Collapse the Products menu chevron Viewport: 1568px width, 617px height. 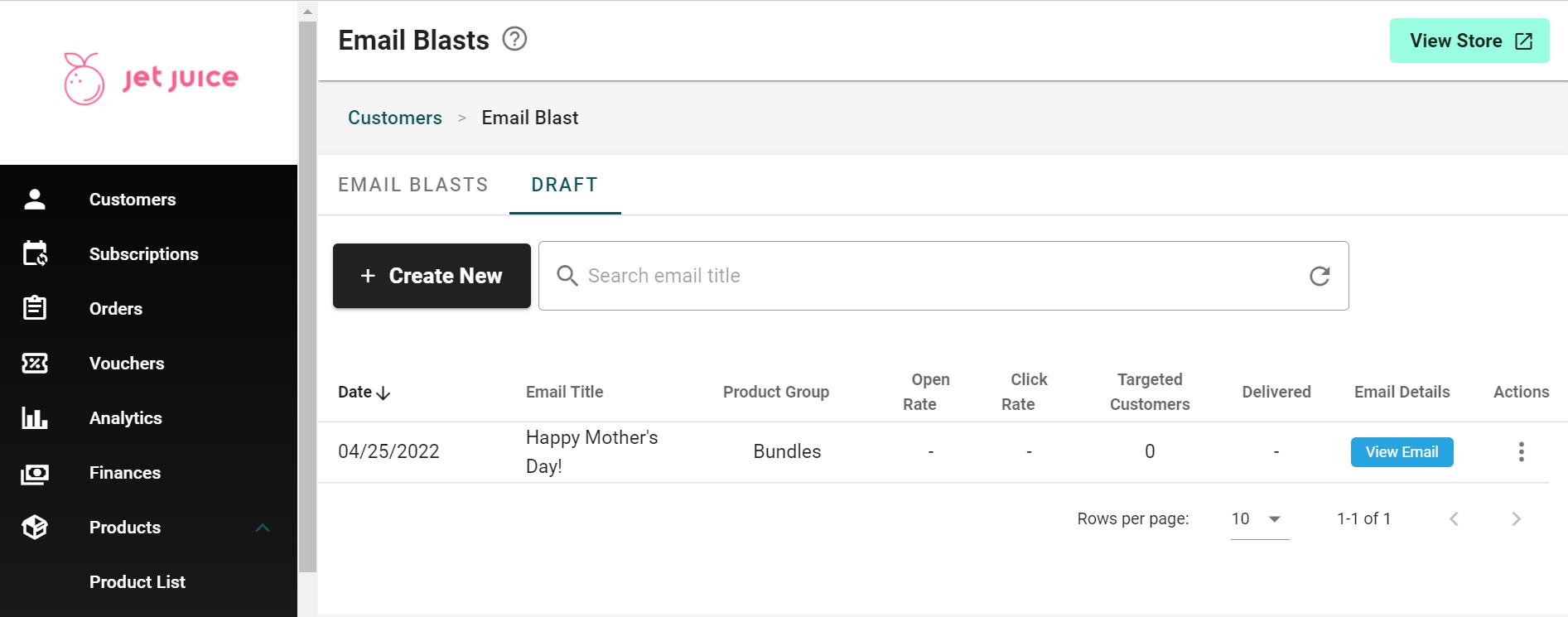pyautogui.click(x=263, y=528)
